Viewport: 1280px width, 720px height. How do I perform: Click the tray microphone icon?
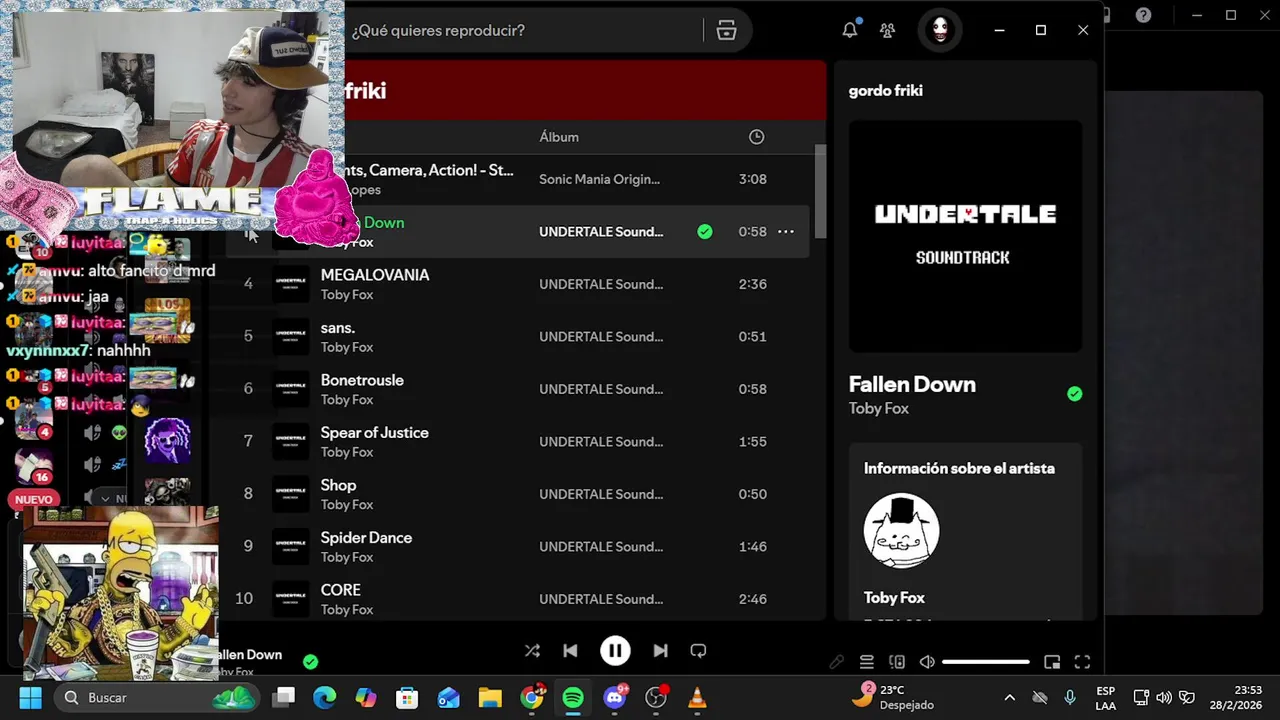(x=1070, y=697)
